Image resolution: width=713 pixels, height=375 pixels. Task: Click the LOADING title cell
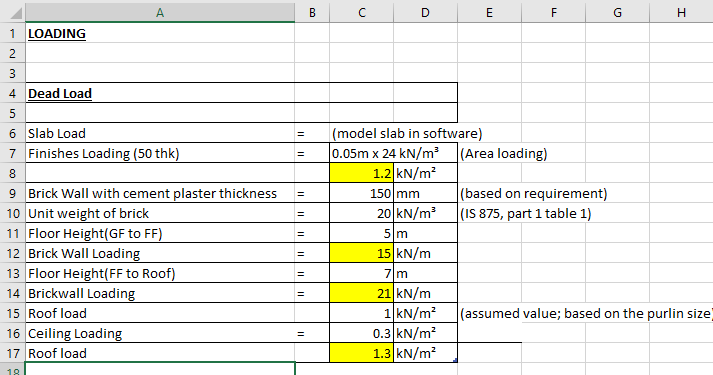[x=160, y=33]
